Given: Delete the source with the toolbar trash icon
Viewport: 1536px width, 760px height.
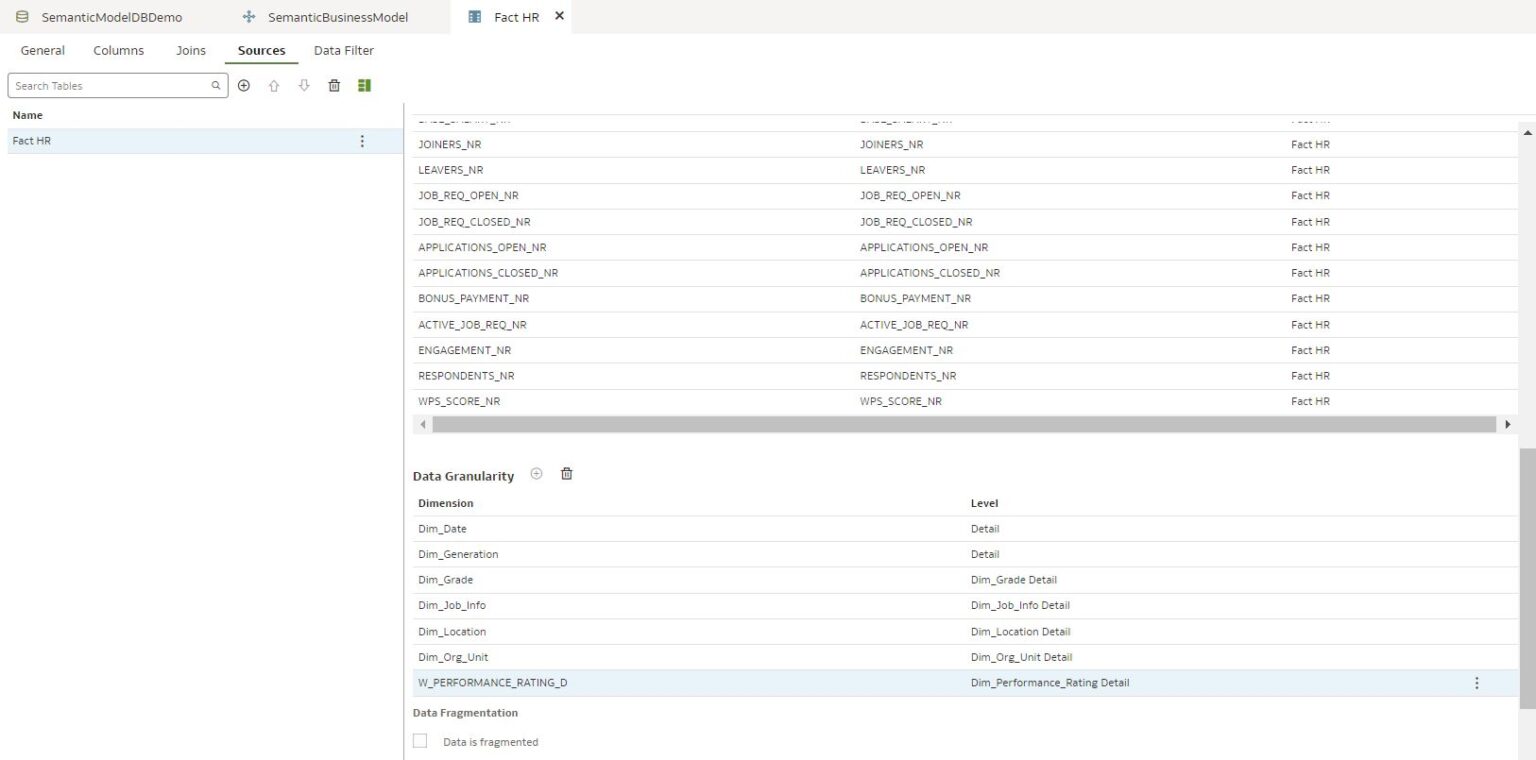Looking at the screenshot, I should (334, 86).
